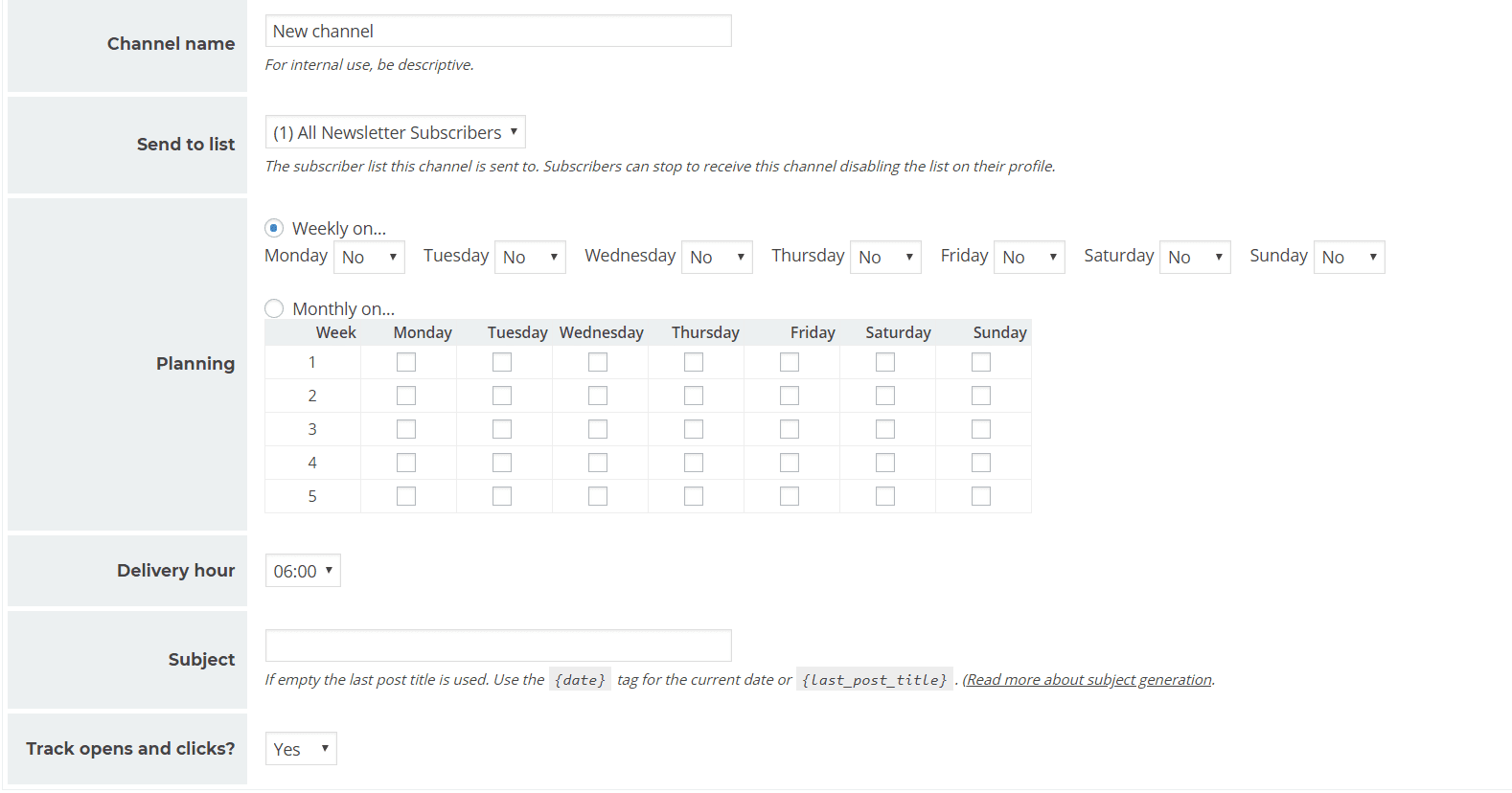
Task: Open the Sunday weekly dropdown
Action: click(1349, 257)
